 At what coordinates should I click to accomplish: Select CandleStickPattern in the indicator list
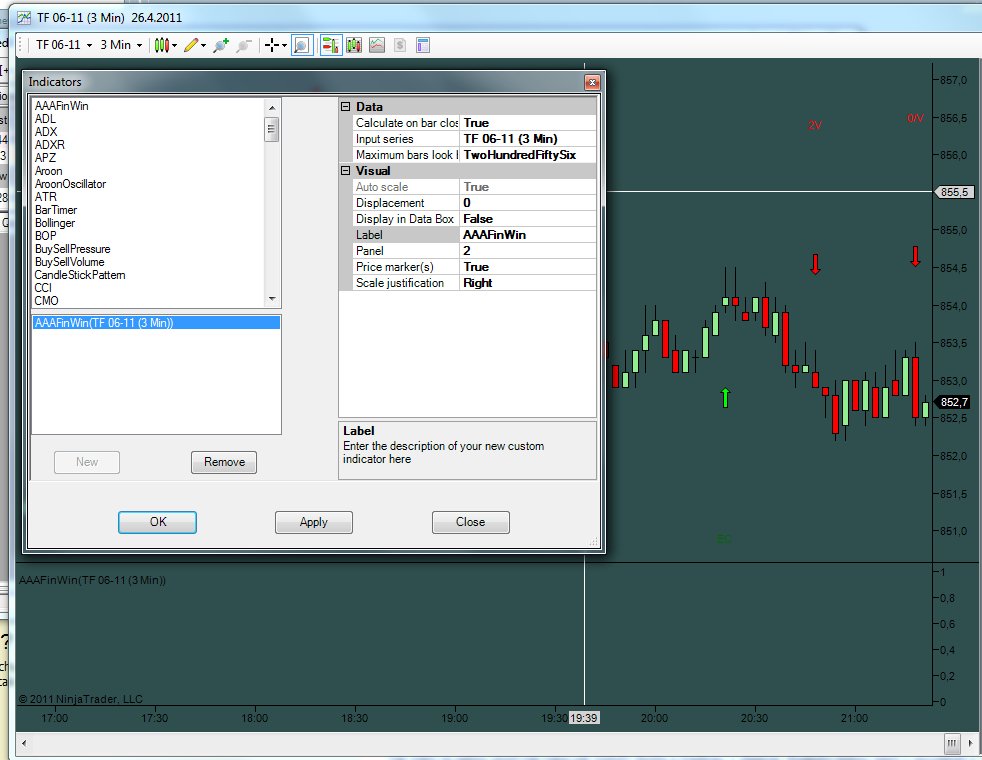coord(80,275)
